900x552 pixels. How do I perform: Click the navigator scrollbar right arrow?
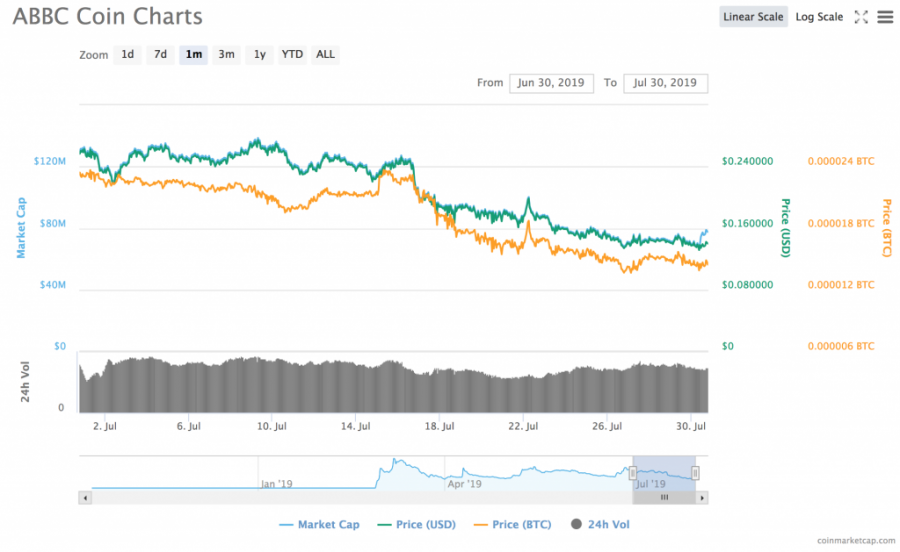coord(702,498)
